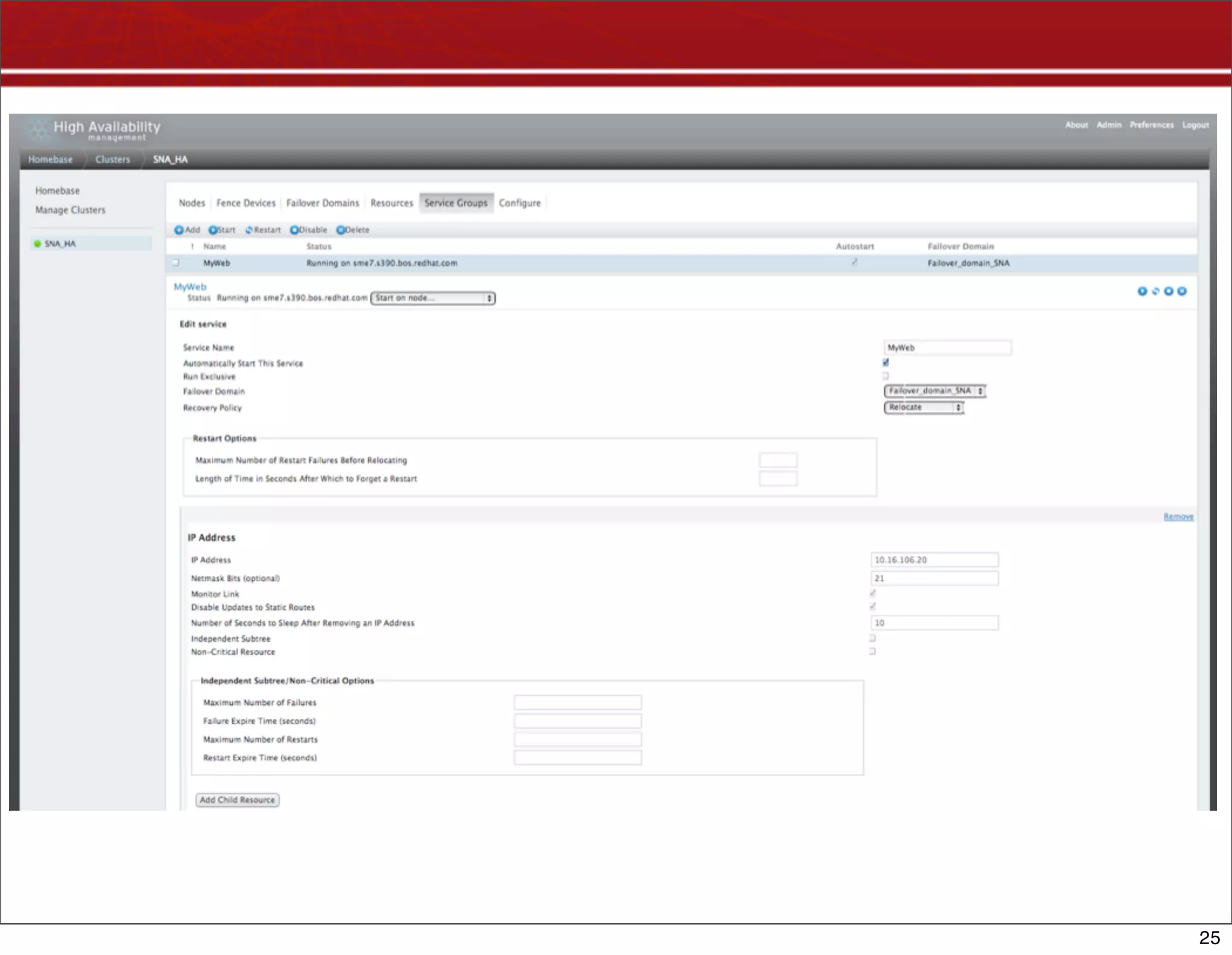Toggle the Automatically Start This Service checkbox
Screen dimensions: 1232x955
pos(885,363)
